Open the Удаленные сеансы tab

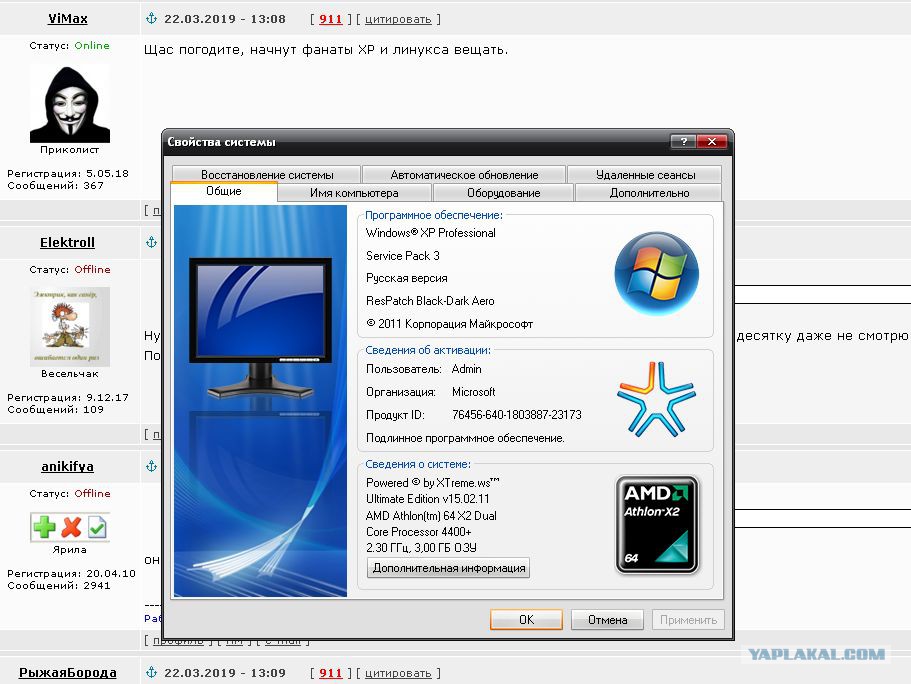click(645, 174)
